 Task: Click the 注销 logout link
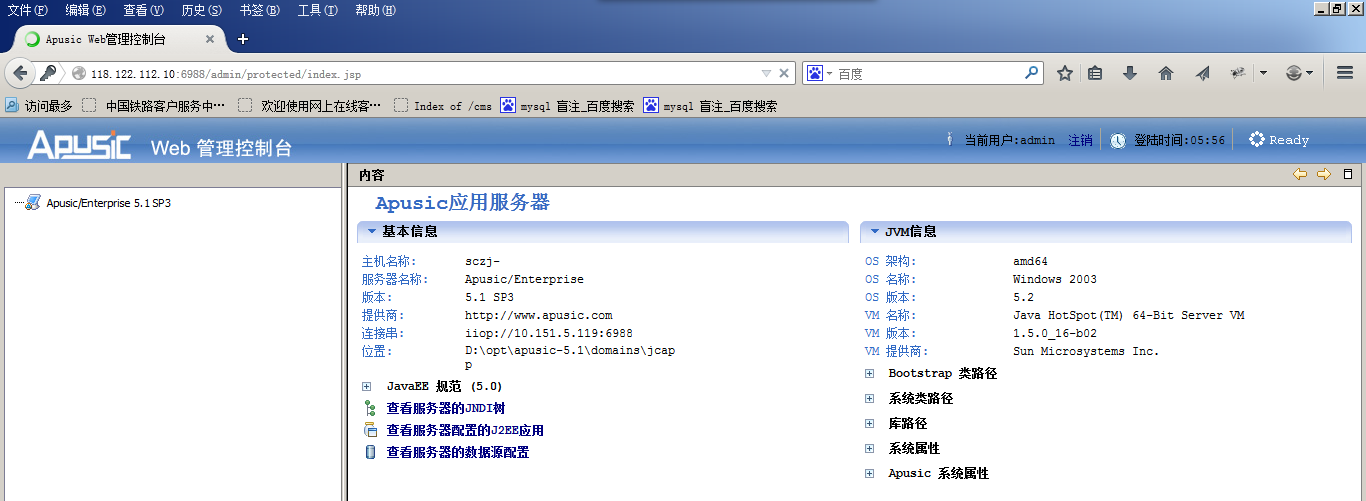click(x=1080, y=140)
